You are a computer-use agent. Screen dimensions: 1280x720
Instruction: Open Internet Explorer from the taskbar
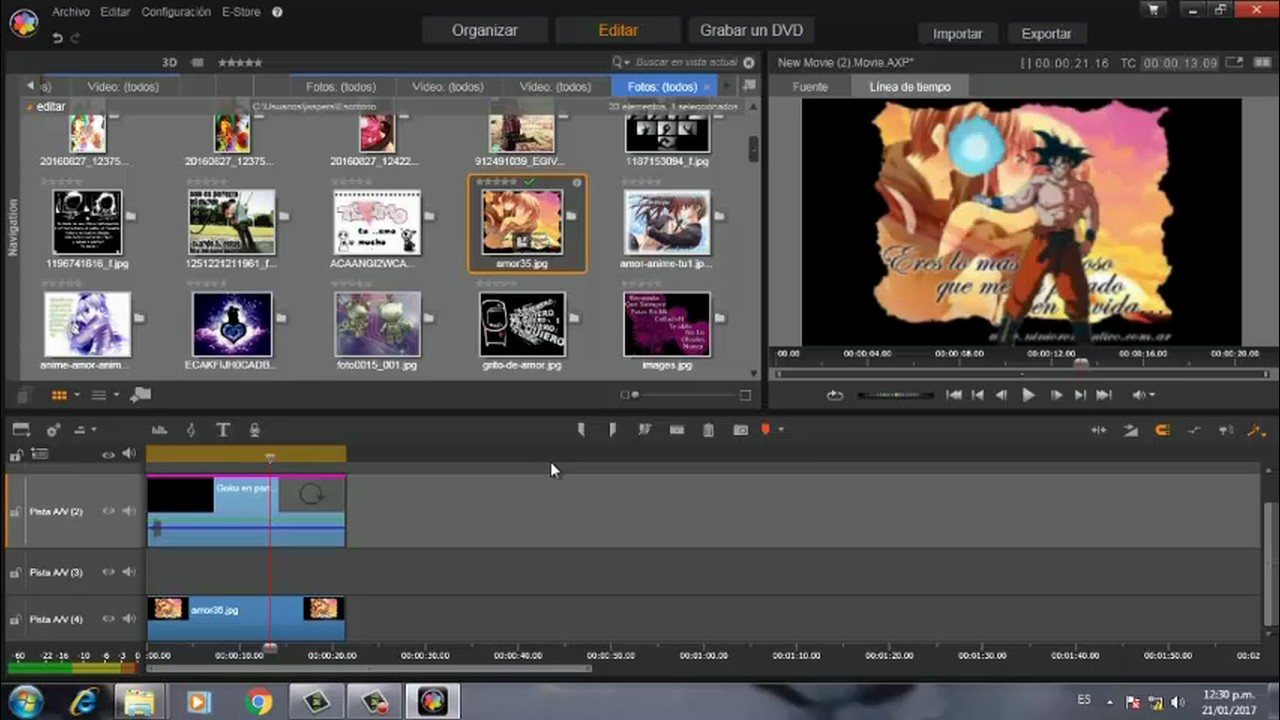84,702
